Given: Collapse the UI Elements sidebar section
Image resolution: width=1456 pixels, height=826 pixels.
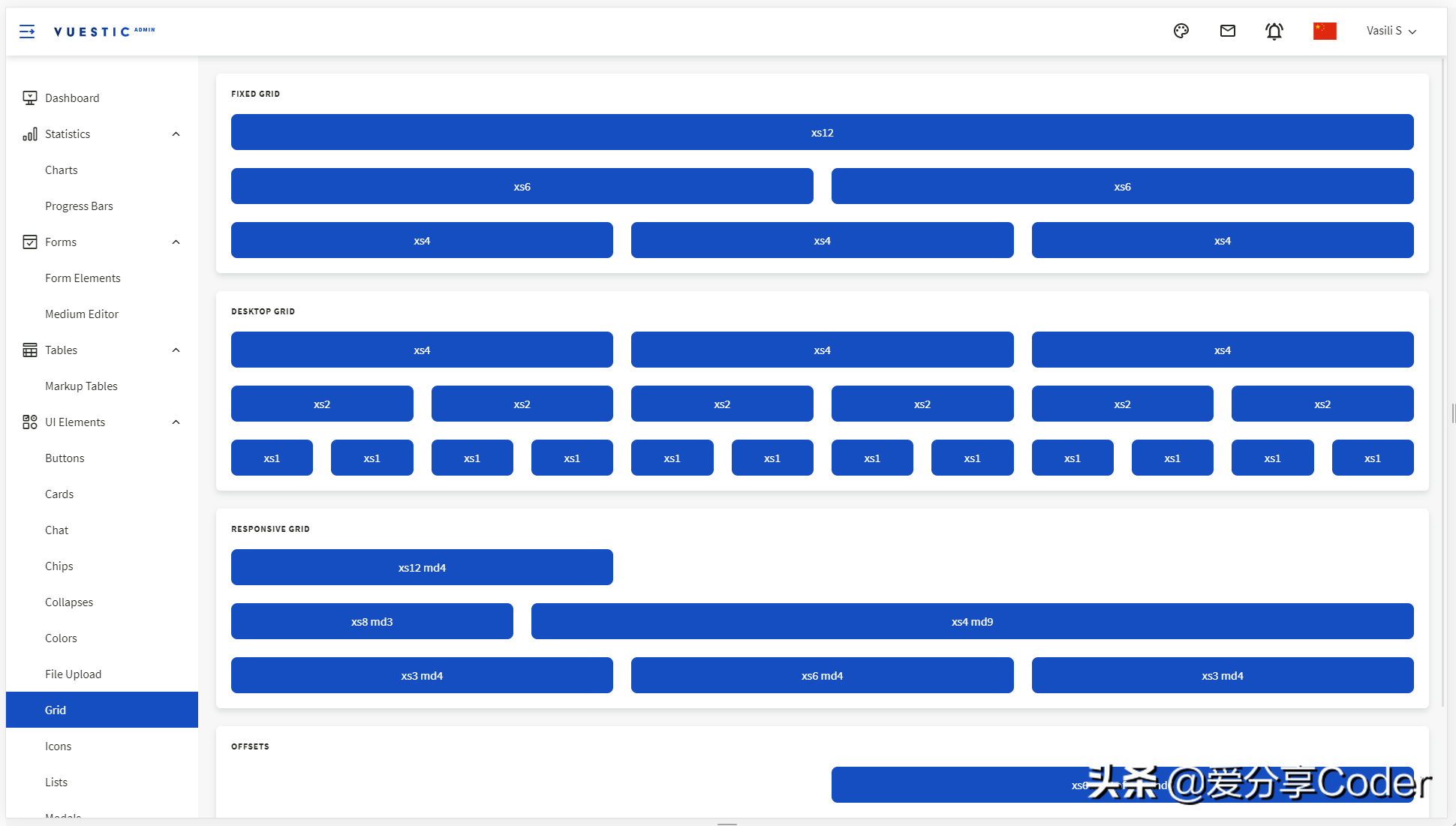Looking at the screenshot, I should click(x=176, y=422).
